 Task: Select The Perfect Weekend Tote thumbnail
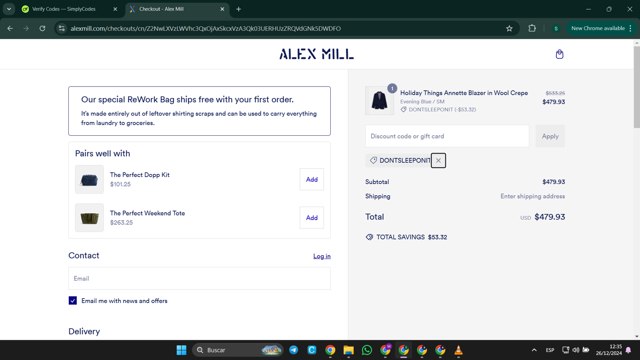pos(89,218)
